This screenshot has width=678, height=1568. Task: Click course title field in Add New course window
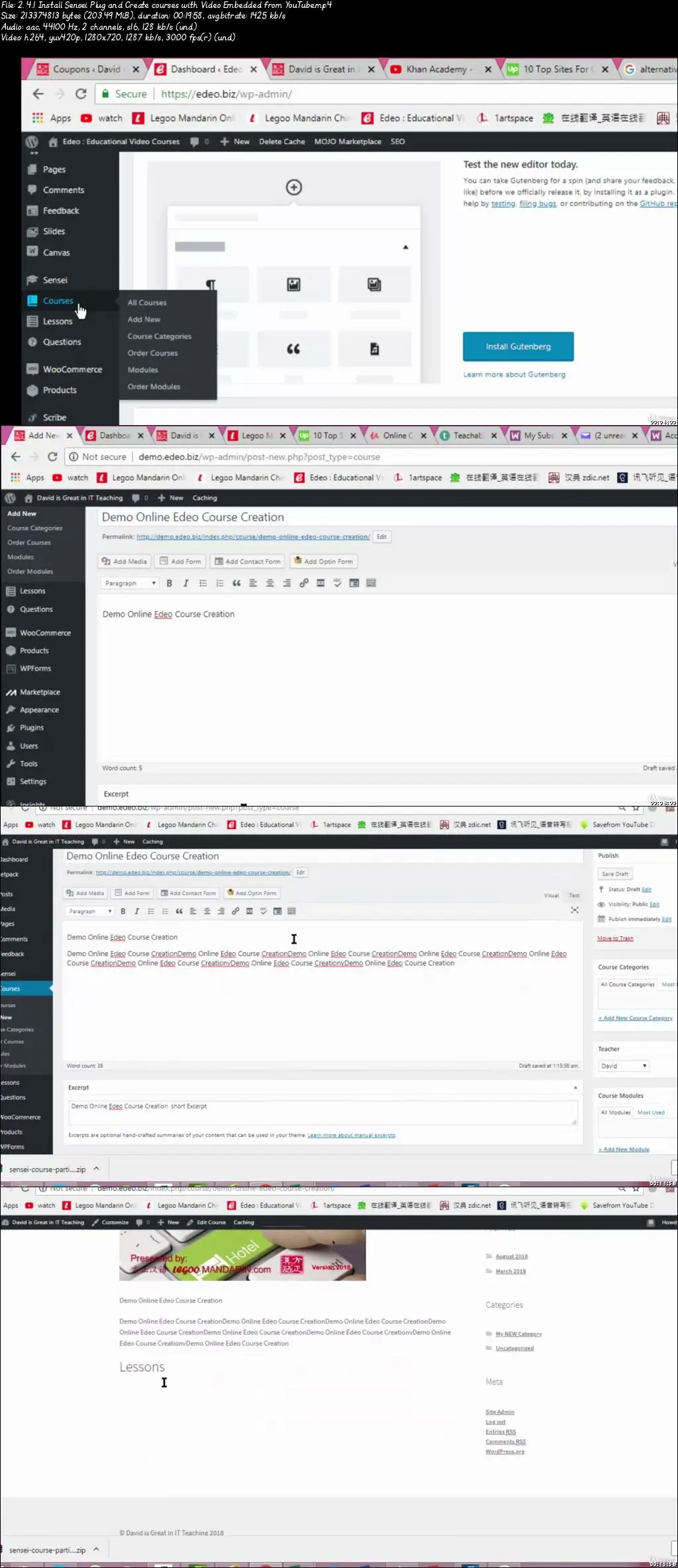[x=387, y=517]
